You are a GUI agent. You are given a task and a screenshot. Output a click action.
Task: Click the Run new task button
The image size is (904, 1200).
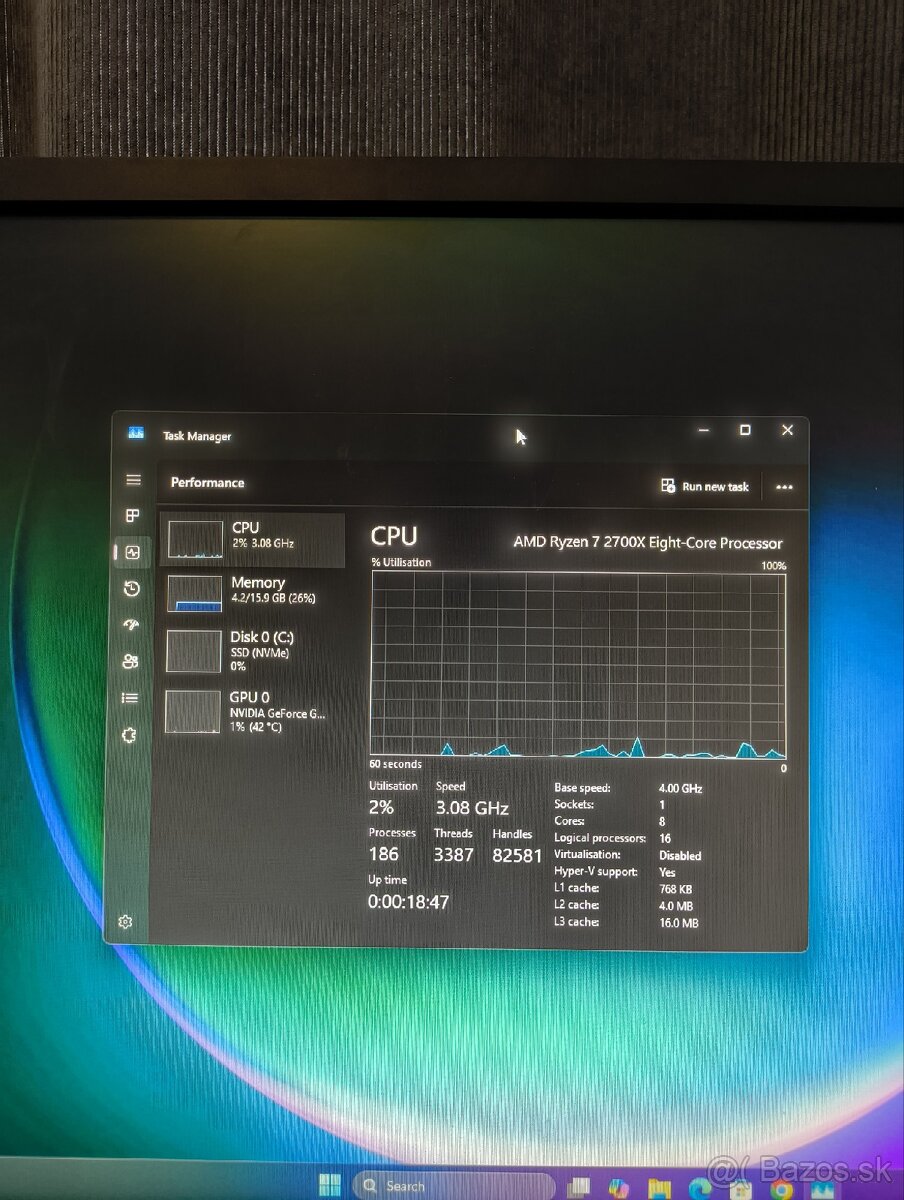point(706,487)
